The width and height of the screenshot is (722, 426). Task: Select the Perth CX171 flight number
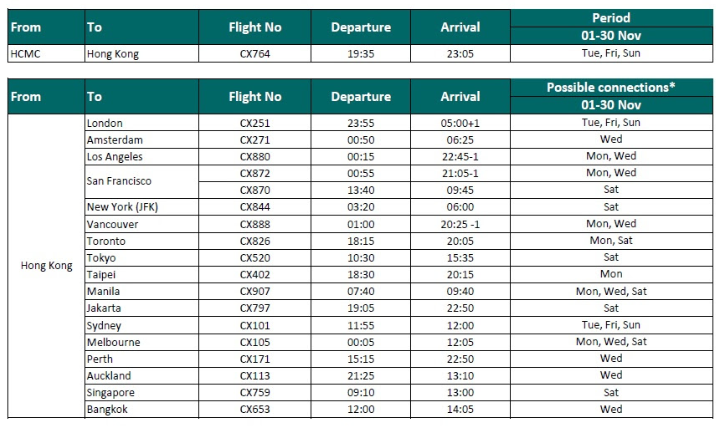(x=255, y=359)
